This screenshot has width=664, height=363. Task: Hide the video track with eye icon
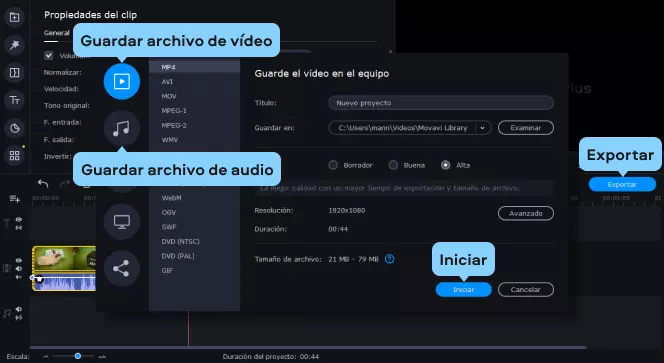(x=19, y=260)
